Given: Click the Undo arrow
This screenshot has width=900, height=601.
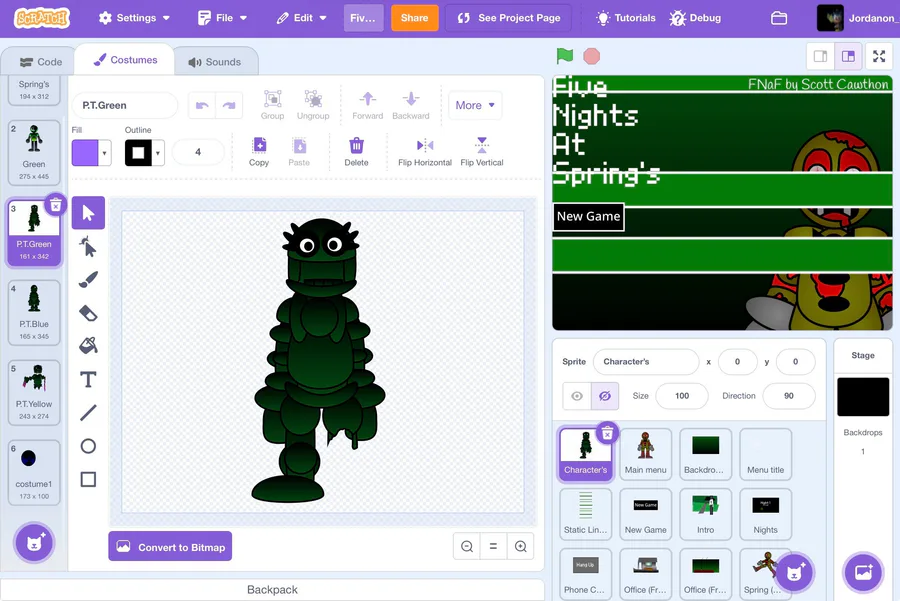Looking at the screenshot, I should (202, 105).
